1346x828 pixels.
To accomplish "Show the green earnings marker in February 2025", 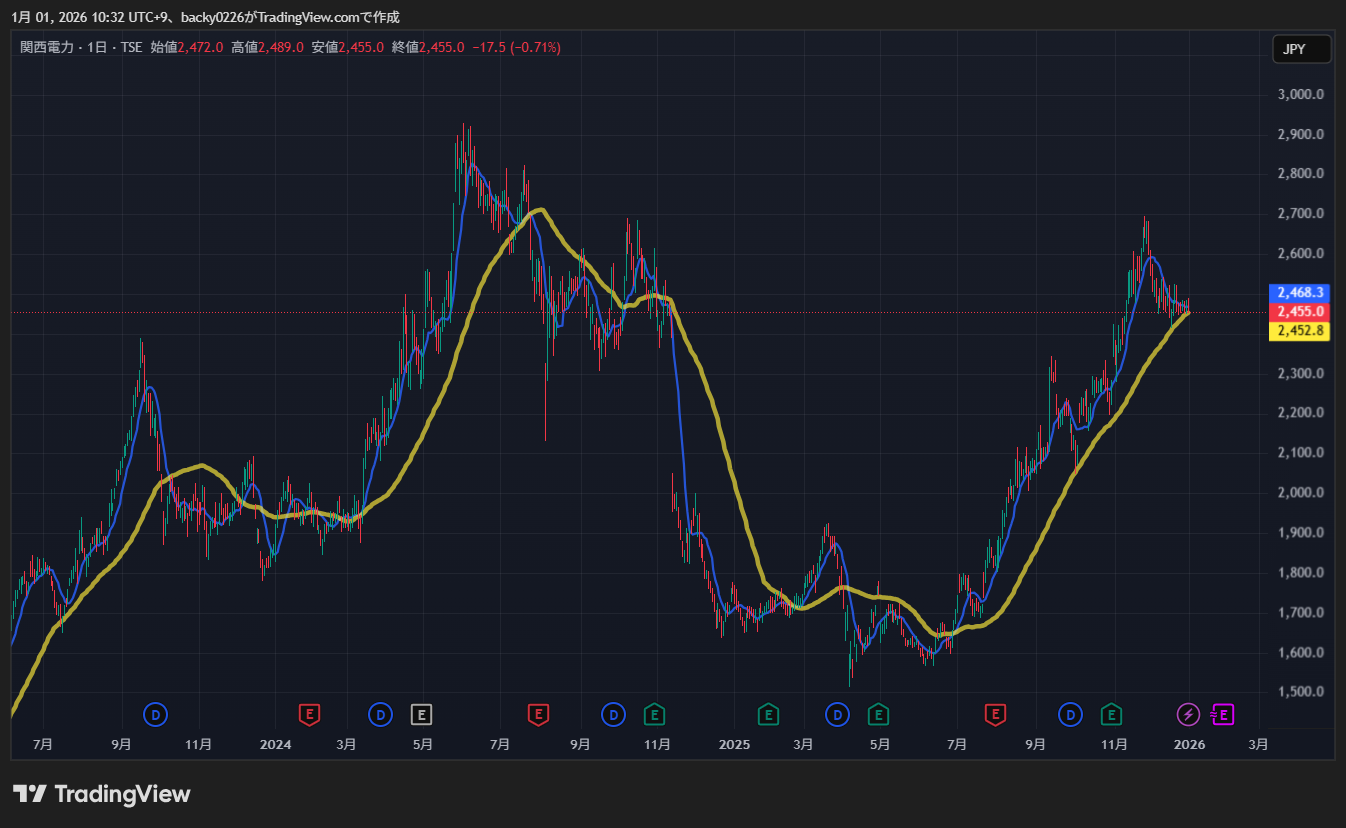I will pyautogui.click(x=768, y=714).
